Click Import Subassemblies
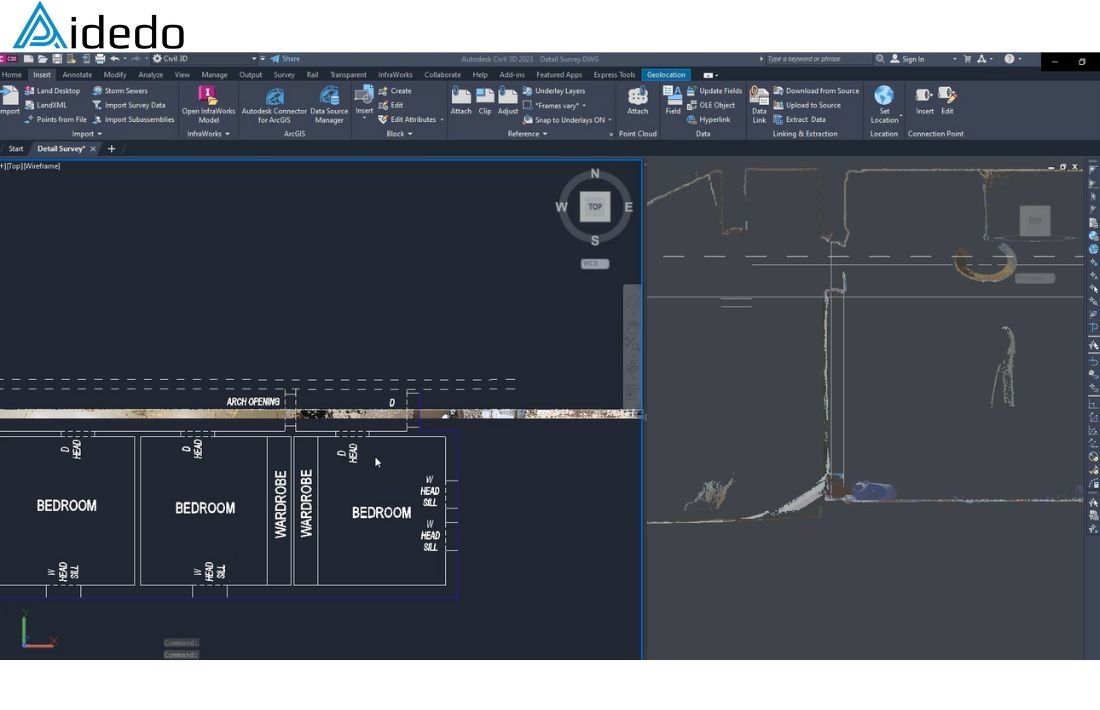 tap(133, 119)
